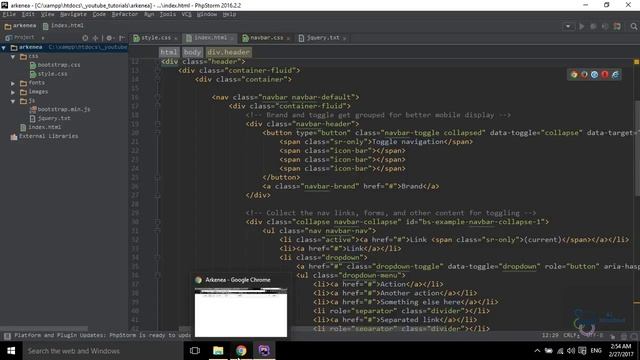Viewport: 640px width, 360px height.
Task: Select bootstrap.min.js in project tree
Action: [x=60, y=109]
